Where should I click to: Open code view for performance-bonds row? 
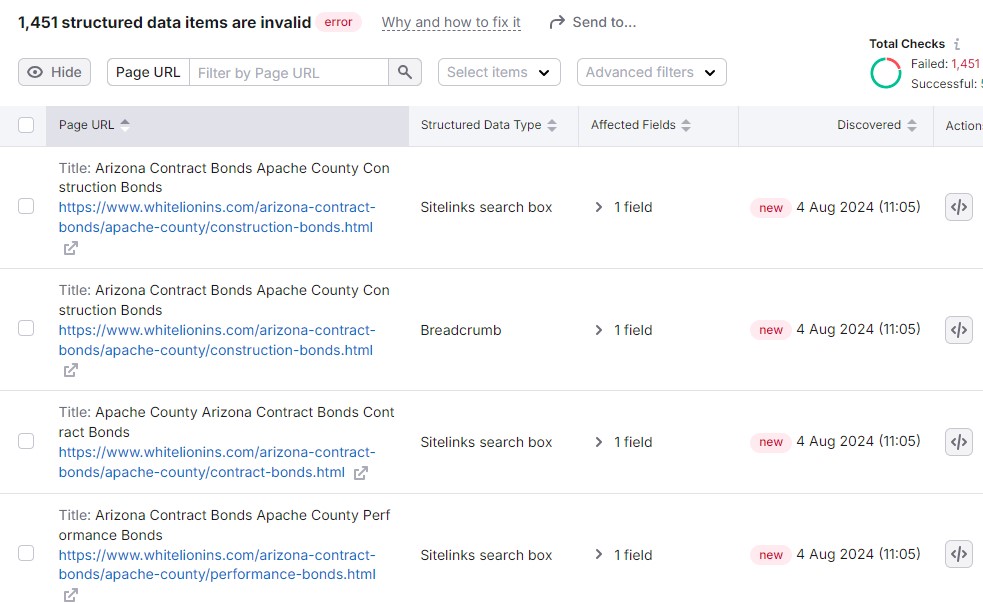coord(958,554)
